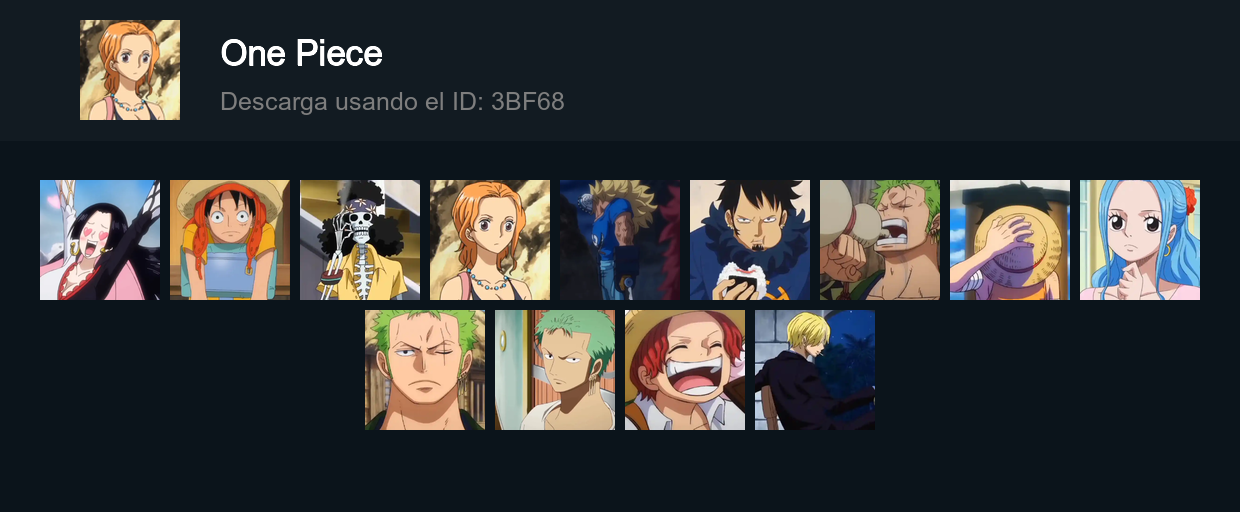Image resolution: width=1240 pixels, height=512 pixels.
Task: Open the sticker pack cover image in the header
Action: point(130,70)
